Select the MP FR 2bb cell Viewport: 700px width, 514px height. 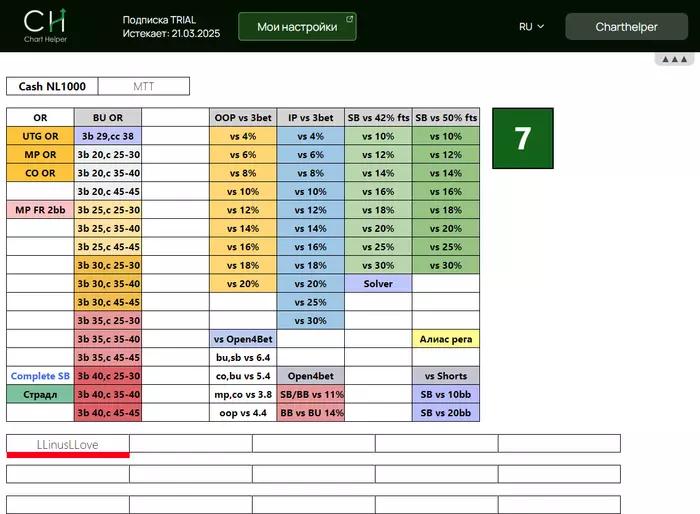pyautogui.click(x=41, y=210)
